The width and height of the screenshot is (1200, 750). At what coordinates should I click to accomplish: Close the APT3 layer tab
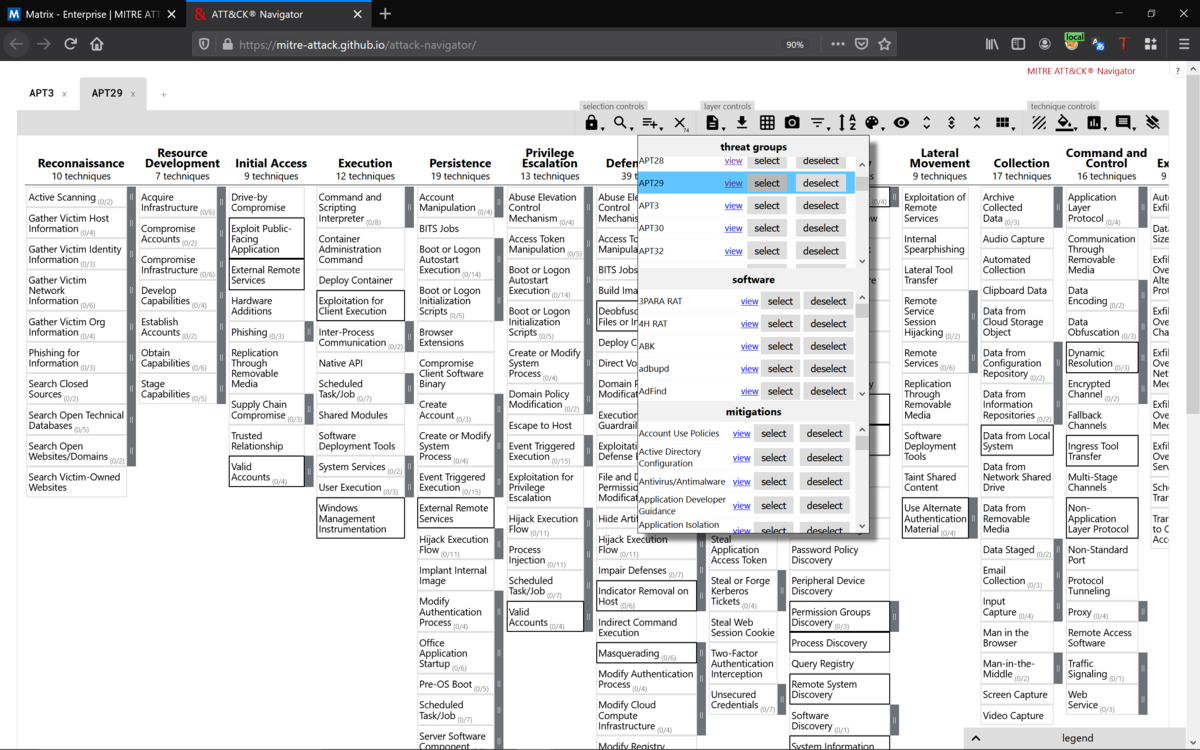pos(64,94)
